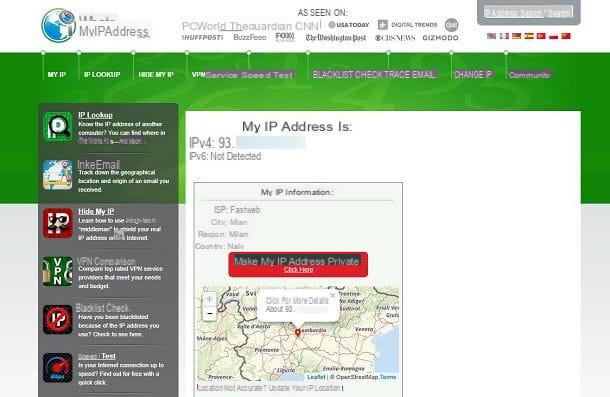Open the OpenStreetMap attribution link
610x397 pixels.
[357, 377]
